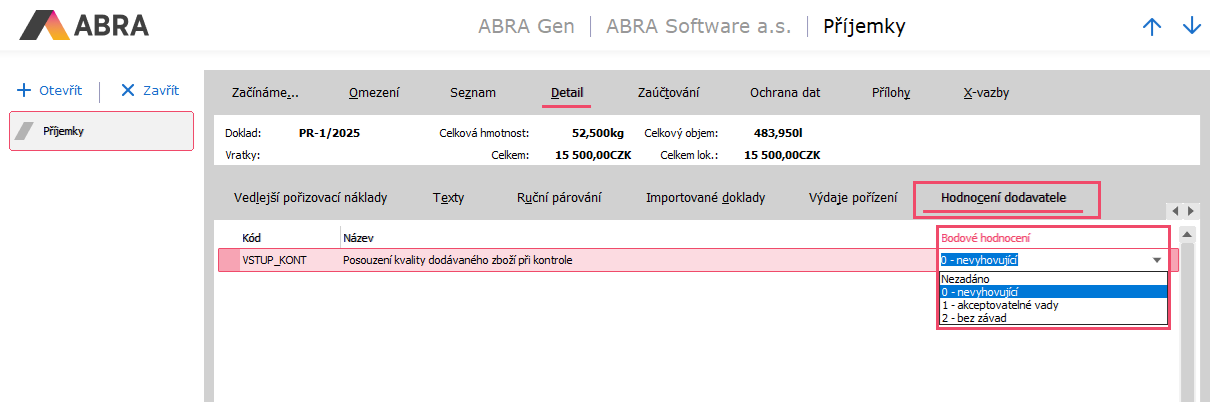The image size is (1210, 402).
Task: Switch to the Importované doklady subtab
Action: pyautogui.click(x=705, y=198)
